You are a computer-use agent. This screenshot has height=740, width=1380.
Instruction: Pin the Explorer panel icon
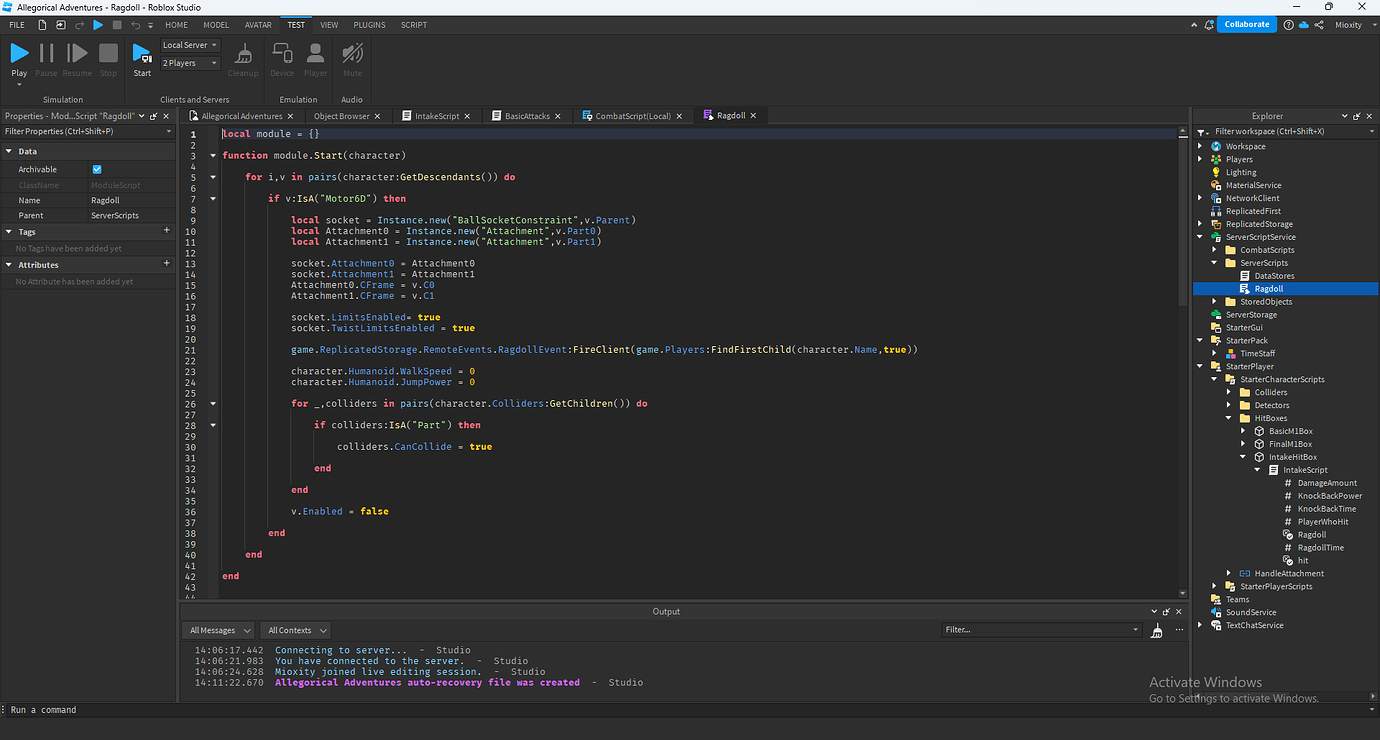click(1356, 115)
